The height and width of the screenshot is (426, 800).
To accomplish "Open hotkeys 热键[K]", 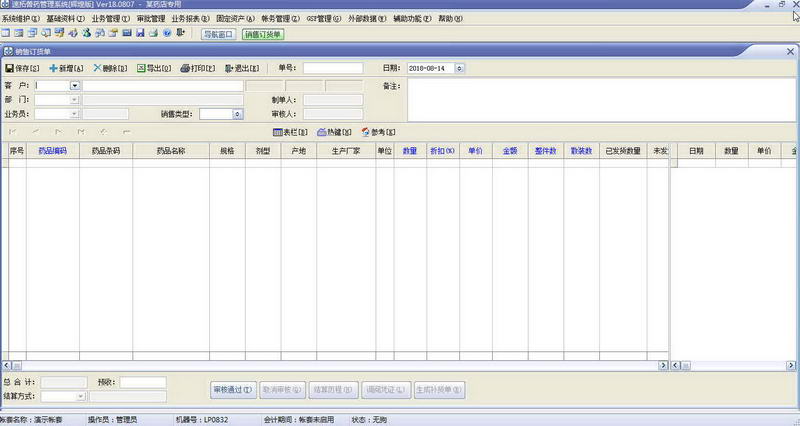I will click(x=334, y=132).
